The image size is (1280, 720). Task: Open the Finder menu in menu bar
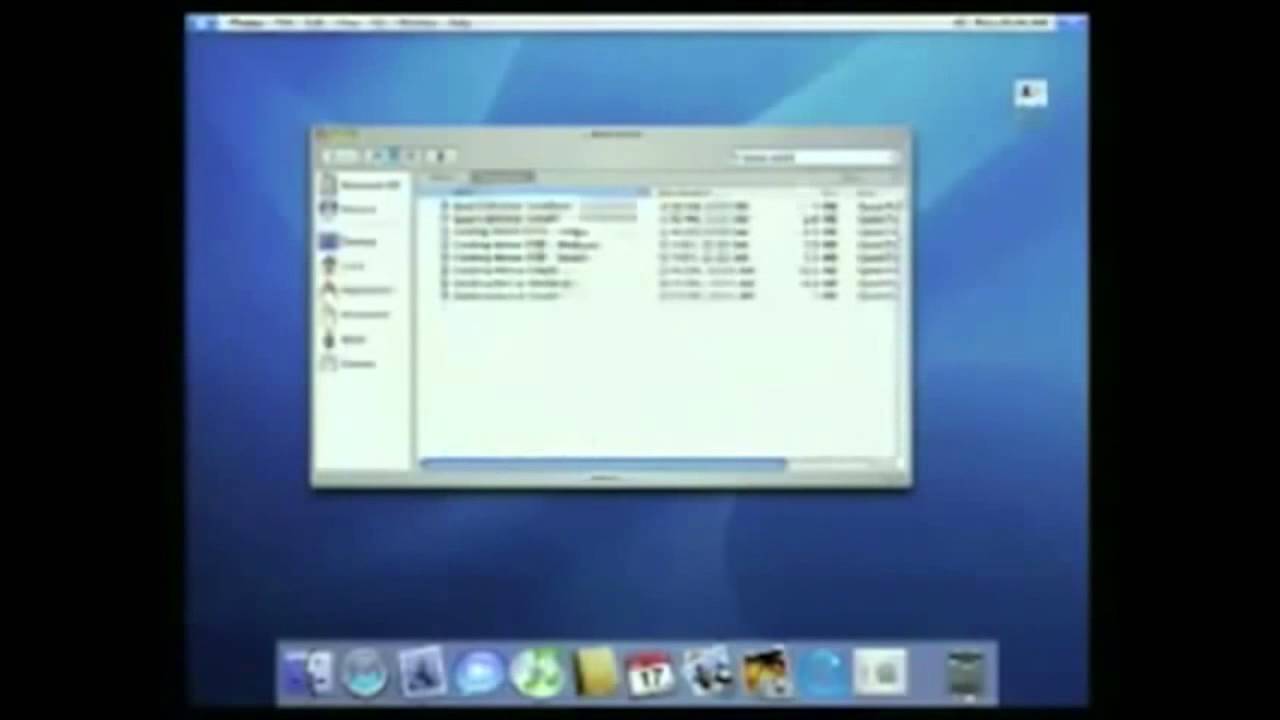pos(246,22)
